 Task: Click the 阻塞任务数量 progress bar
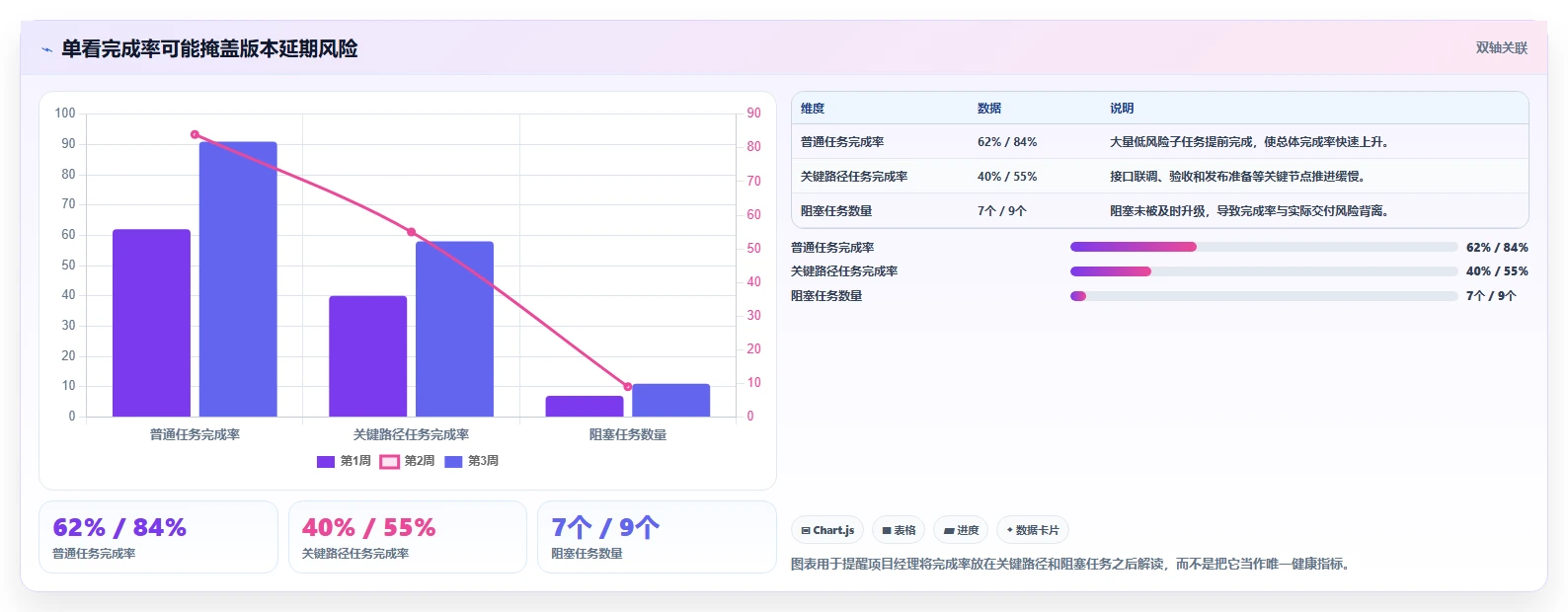tap(1264, 296)
